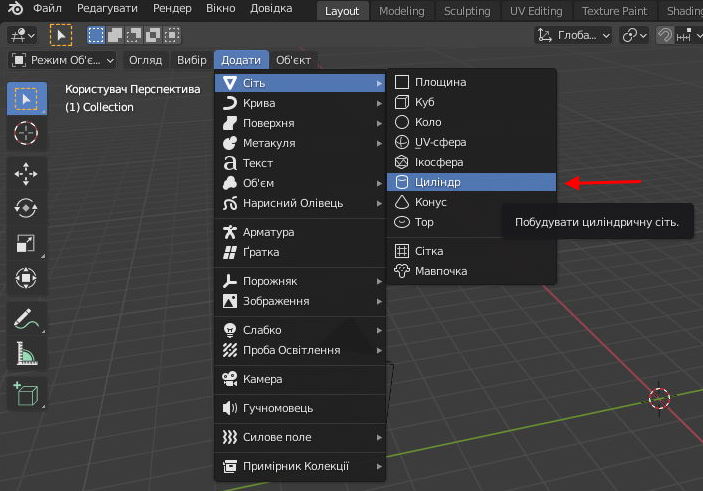
Task: Add a Текст object
Action: pos(300,163)
